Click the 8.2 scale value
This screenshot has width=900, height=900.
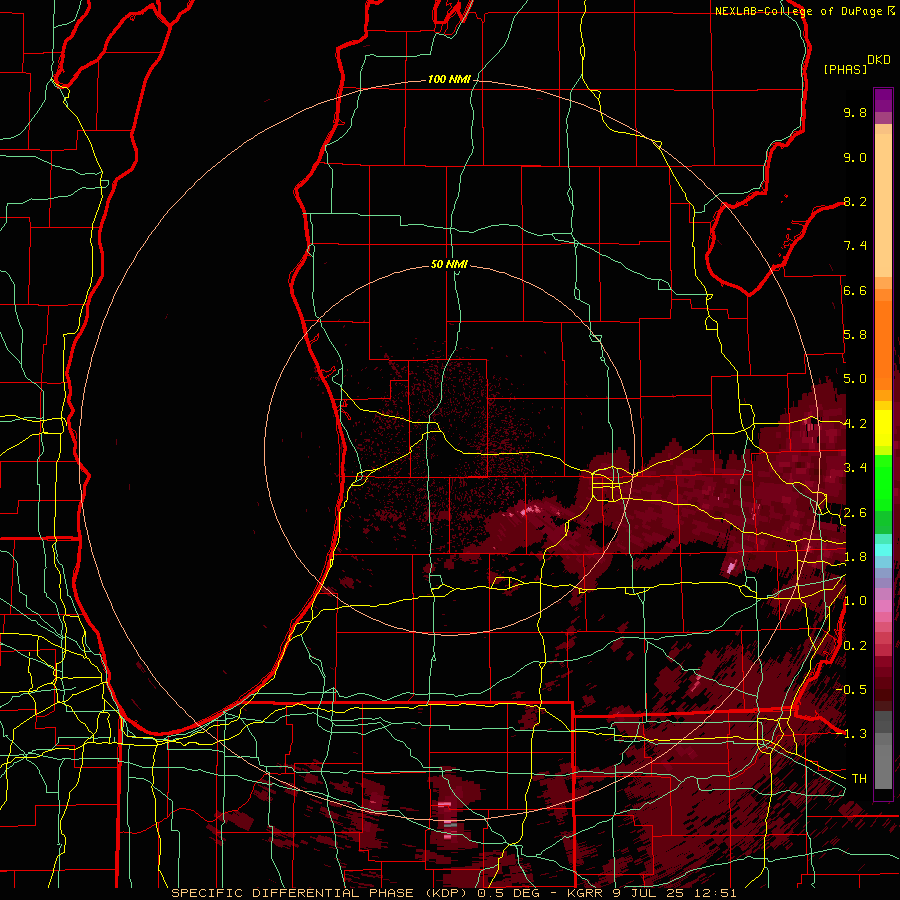[x=855, y=201]
